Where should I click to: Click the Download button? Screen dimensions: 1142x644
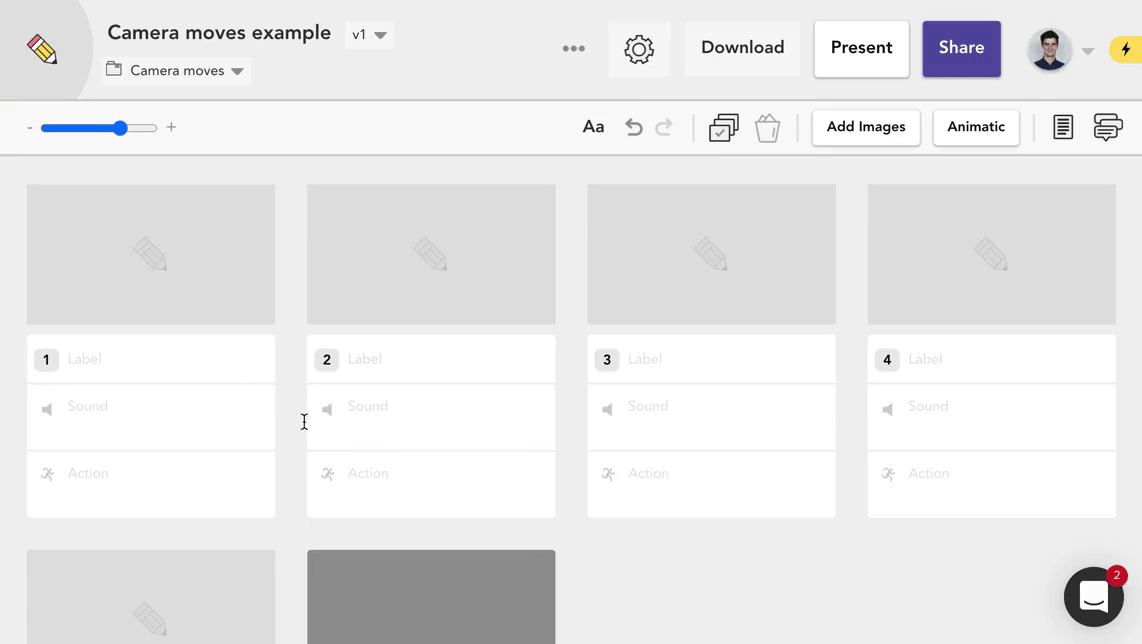[x=742, y=48]
